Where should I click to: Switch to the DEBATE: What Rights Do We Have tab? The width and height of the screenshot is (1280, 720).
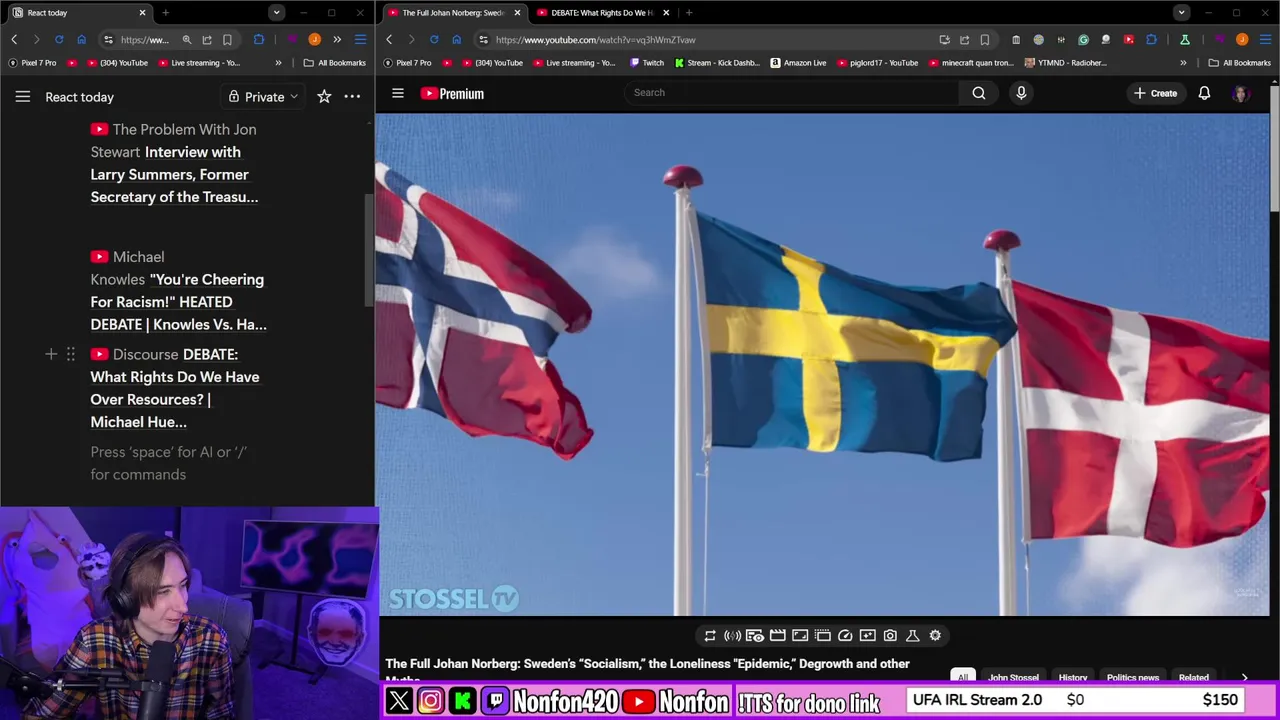(601, 13)
